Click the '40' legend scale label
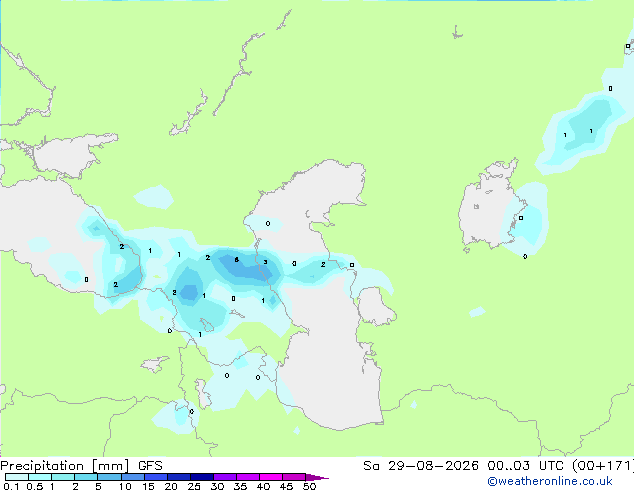The image size is (634, 490). [263, 486]
